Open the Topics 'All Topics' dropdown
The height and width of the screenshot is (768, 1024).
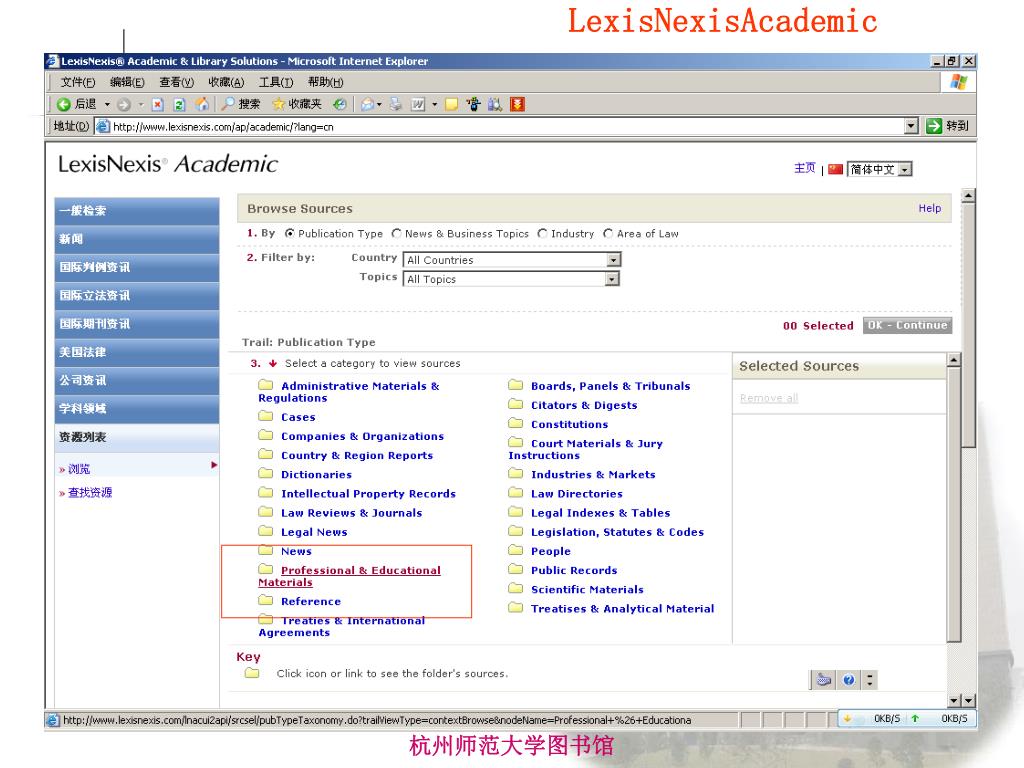point(511,280)
